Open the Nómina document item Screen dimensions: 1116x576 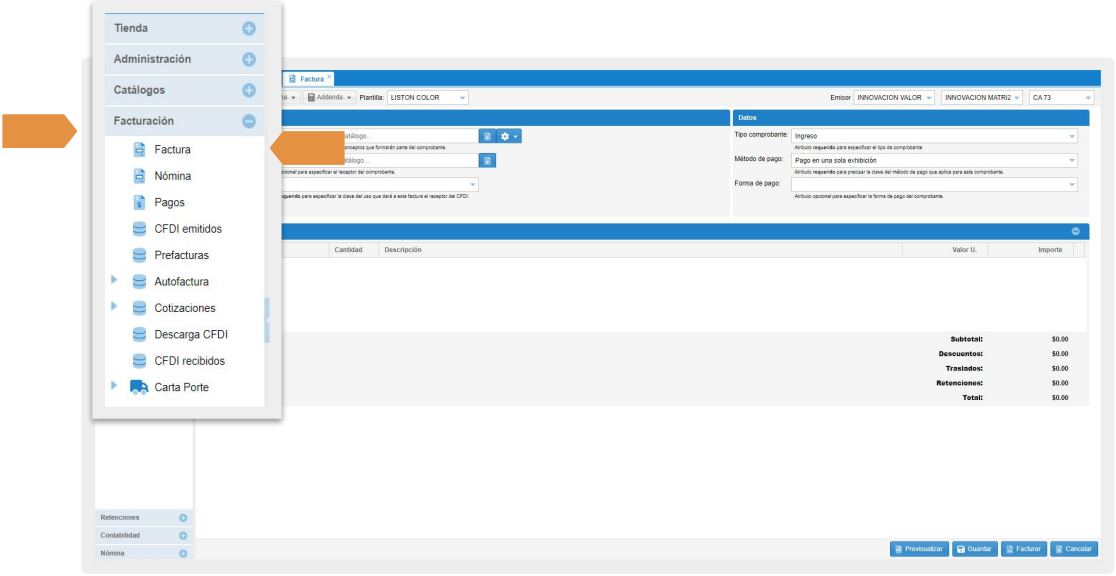pyautogui.click(x=172, y=176)
